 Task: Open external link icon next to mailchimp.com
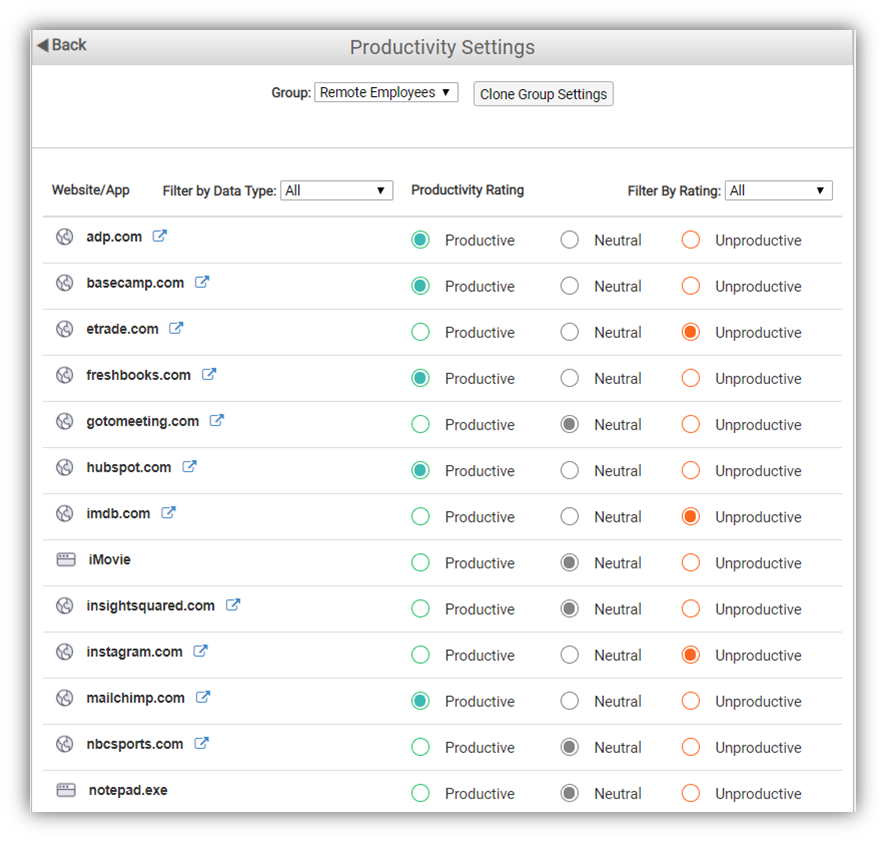pyautogui.click(x=203, y=697)
